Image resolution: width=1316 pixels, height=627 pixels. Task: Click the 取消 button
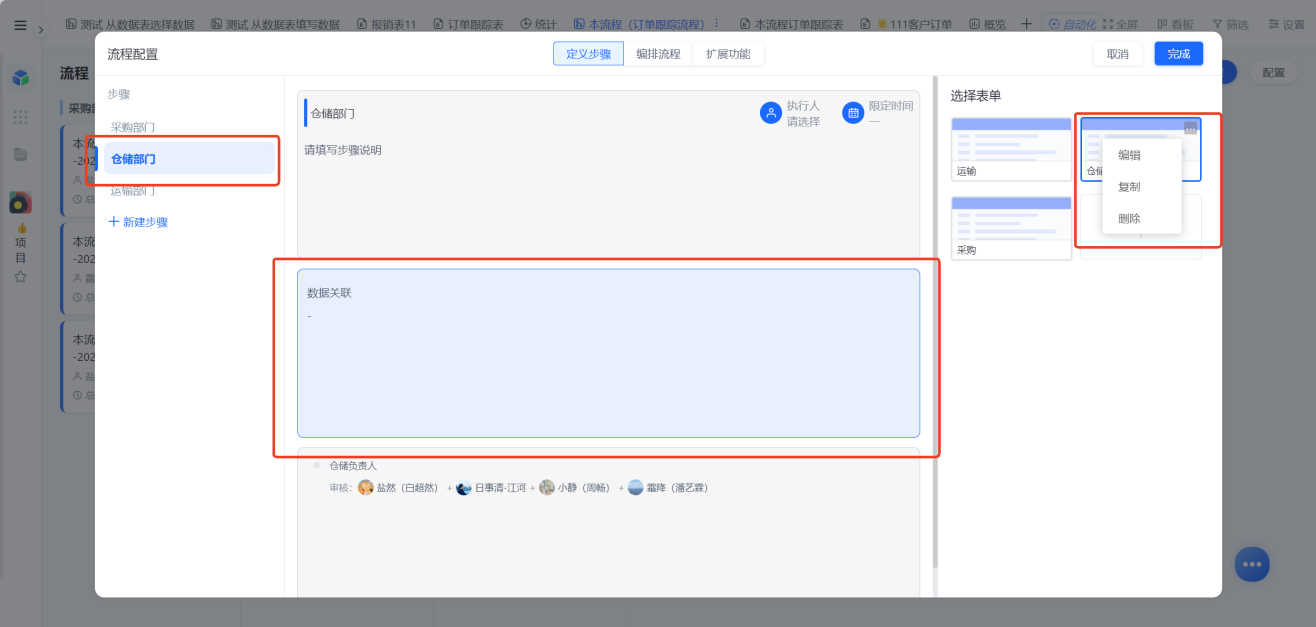click(1118, 54)
